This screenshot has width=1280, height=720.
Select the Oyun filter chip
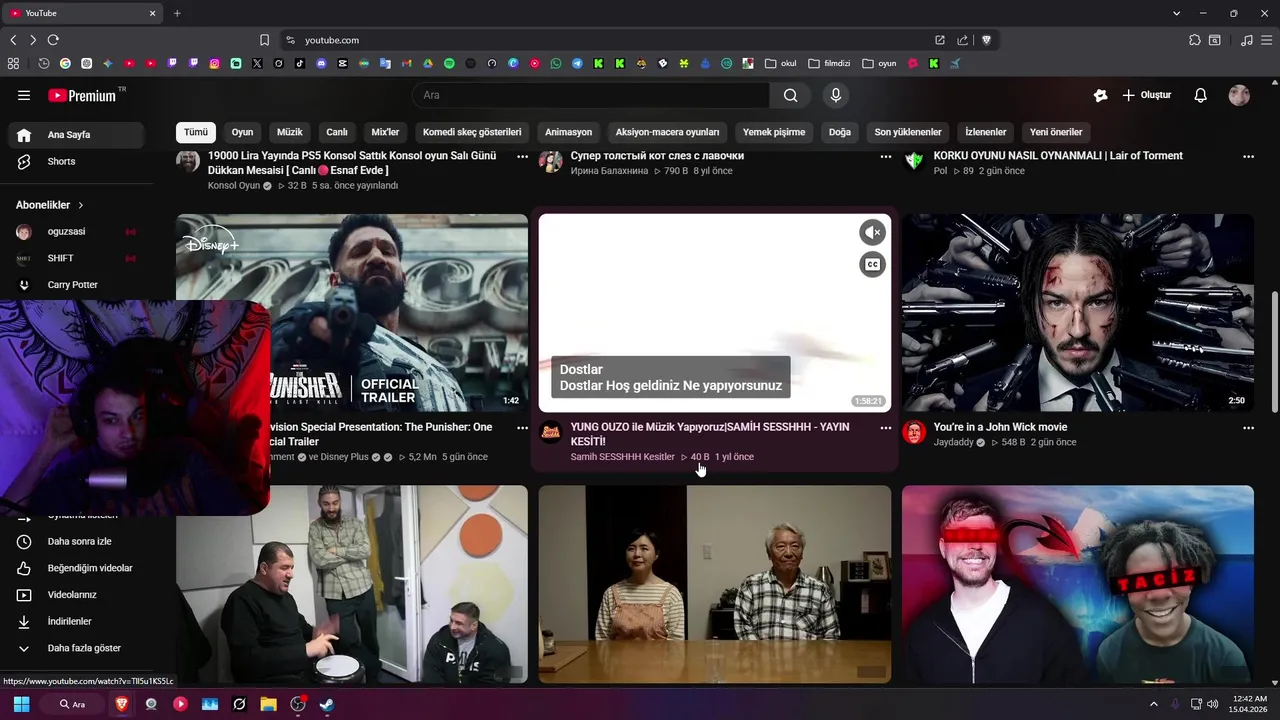tap(242, 132)
